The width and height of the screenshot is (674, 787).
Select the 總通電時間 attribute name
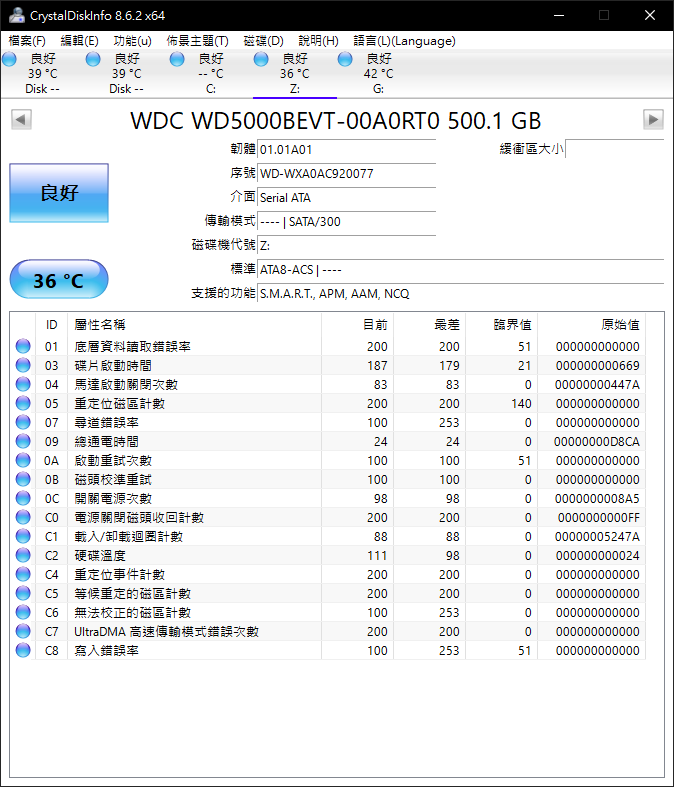click(x=106, y=442)
